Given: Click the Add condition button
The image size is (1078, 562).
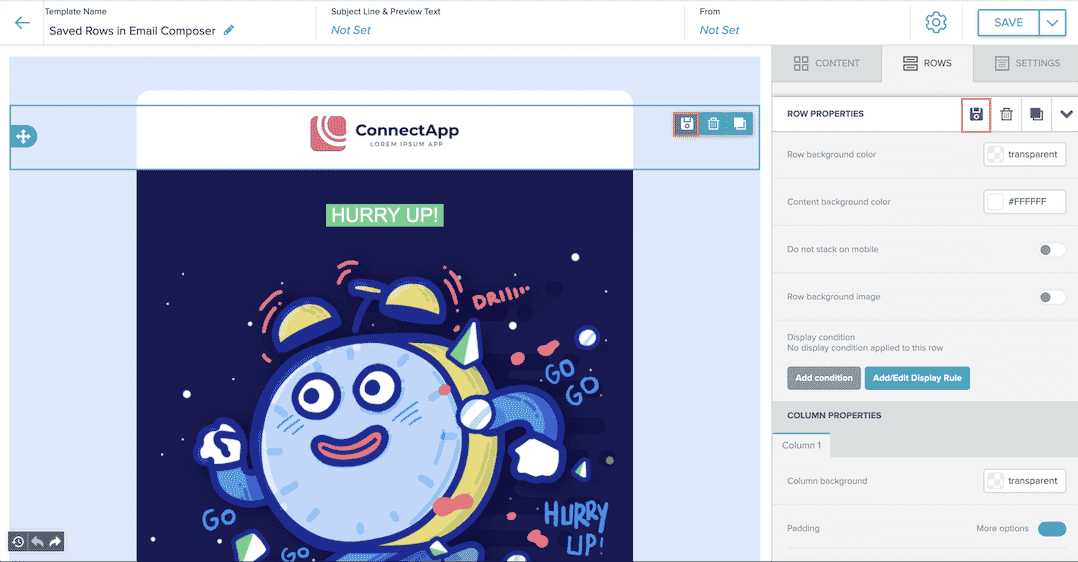Looking at the screenshot, I should pos(824,378).
